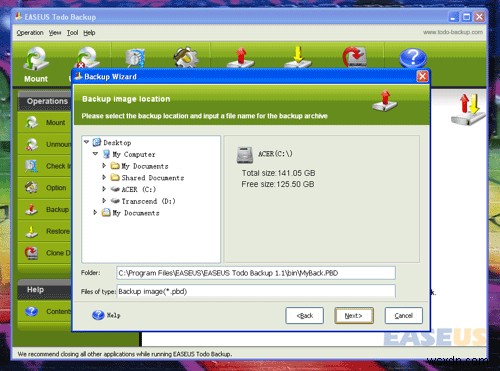This screenshot has height=371, width=500.
Task: Collapse the My Computer tree node
Action: [95, 154]
